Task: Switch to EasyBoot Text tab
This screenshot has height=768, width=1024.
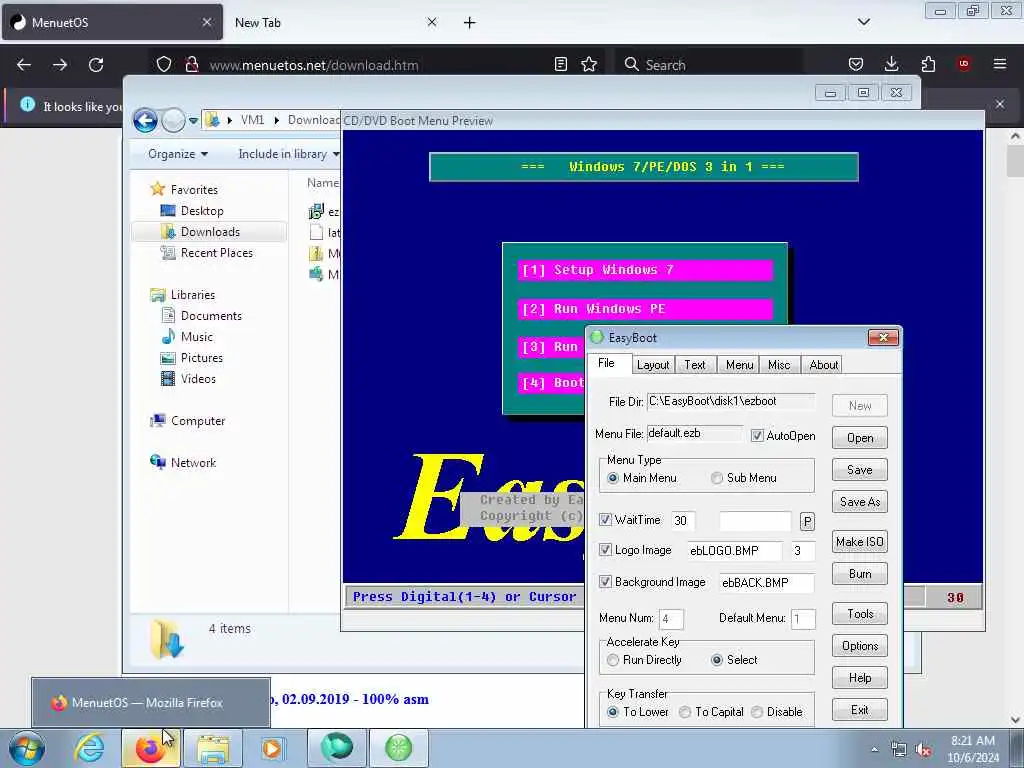Action: point(694,365)
